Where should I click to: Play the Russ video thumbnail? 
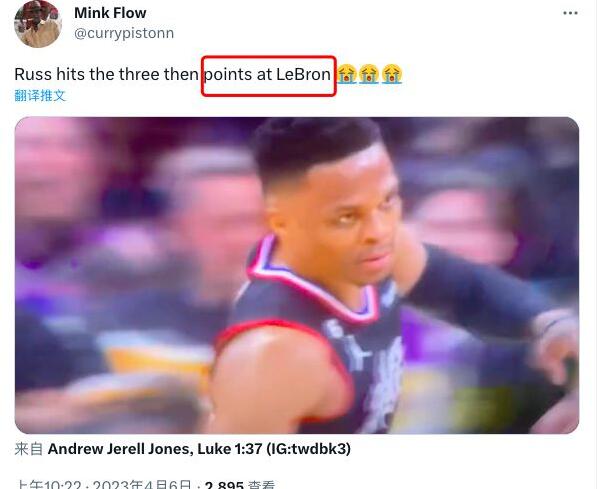(x=297, y=275)
